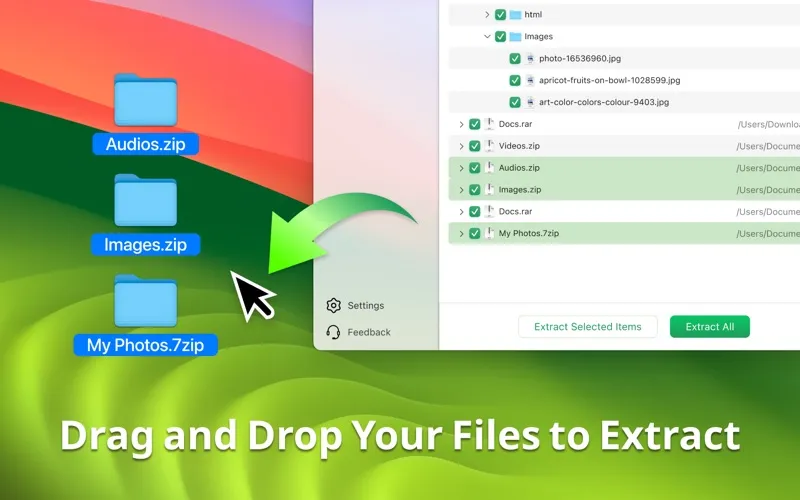The width and height of the screenshot is (800, 500).
Task: Uncheck the Images.zip checkbox in the list
Action: (474, 190)
